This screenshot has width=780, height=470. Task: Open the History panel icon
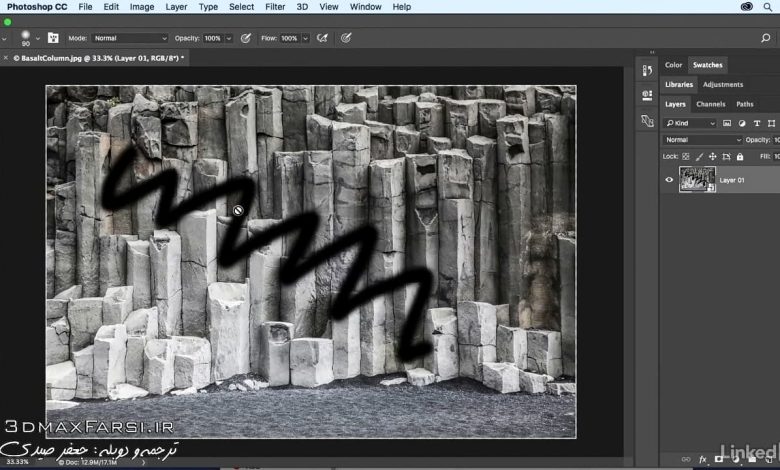click(647, 71)
